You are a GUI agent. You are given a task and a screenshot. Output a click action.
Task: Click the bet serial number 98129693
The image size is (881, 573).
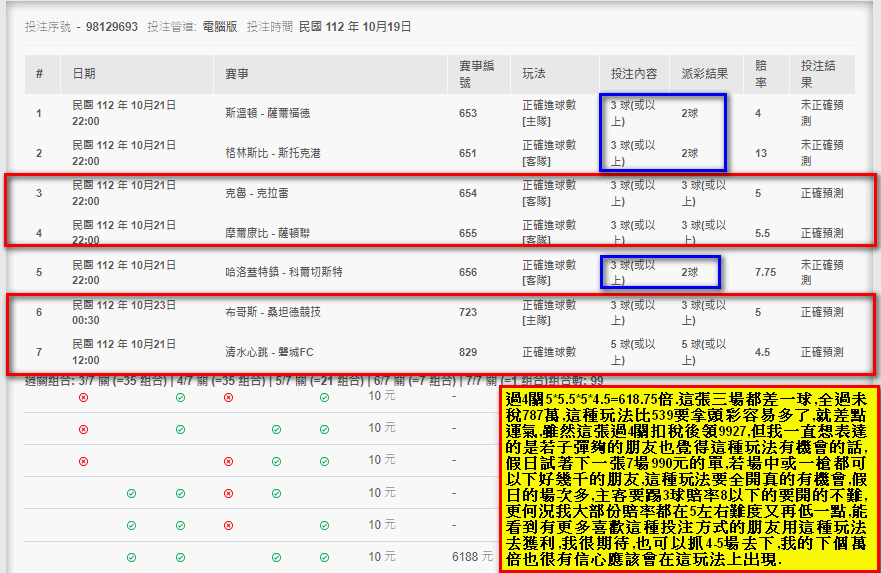[111, 27]
